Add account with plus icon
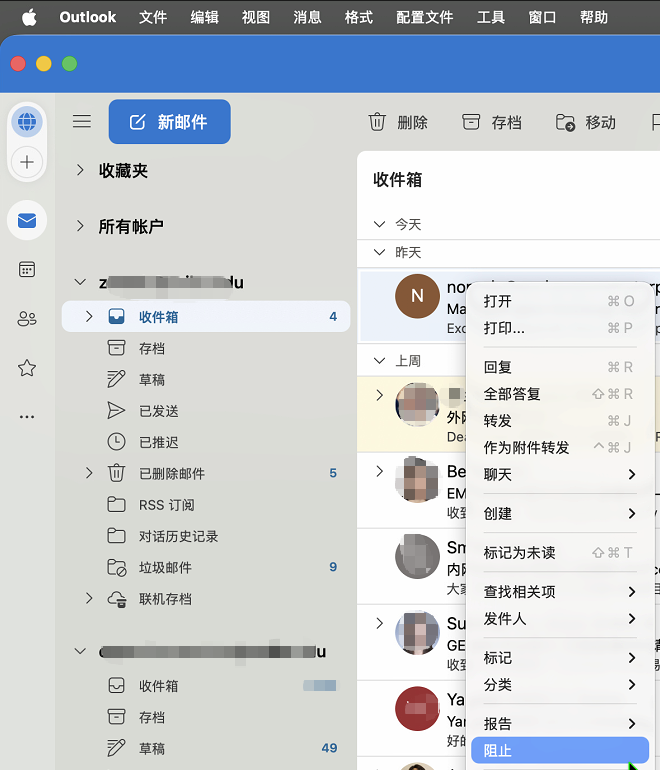660x770 pixels. point(27,162)
